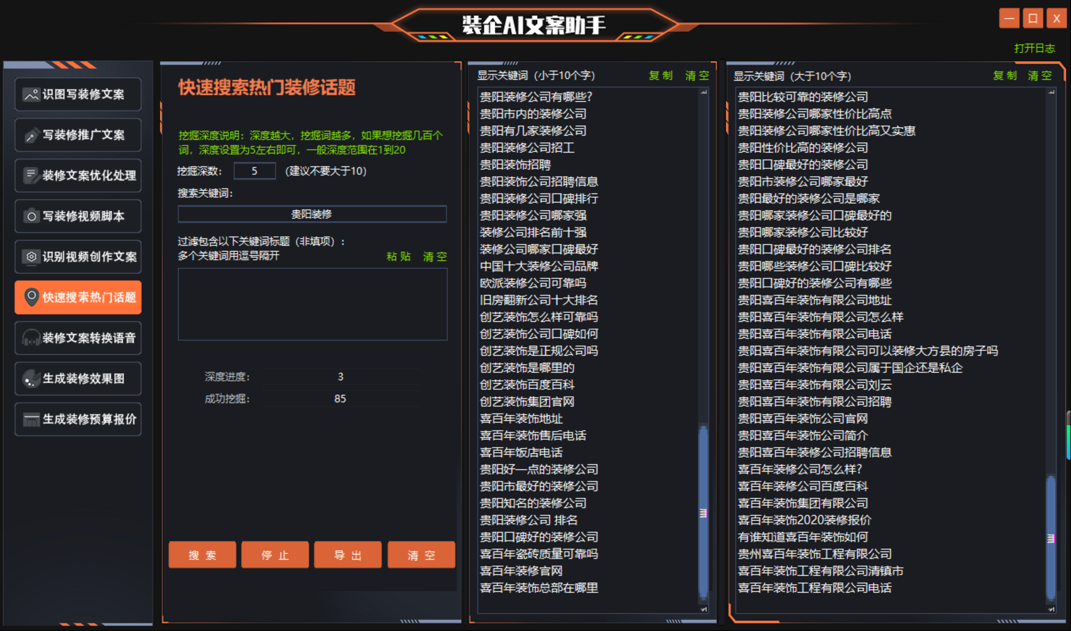
Task: Select keyword 喜百年装饰总部在哪里
Action: point(539,588)
